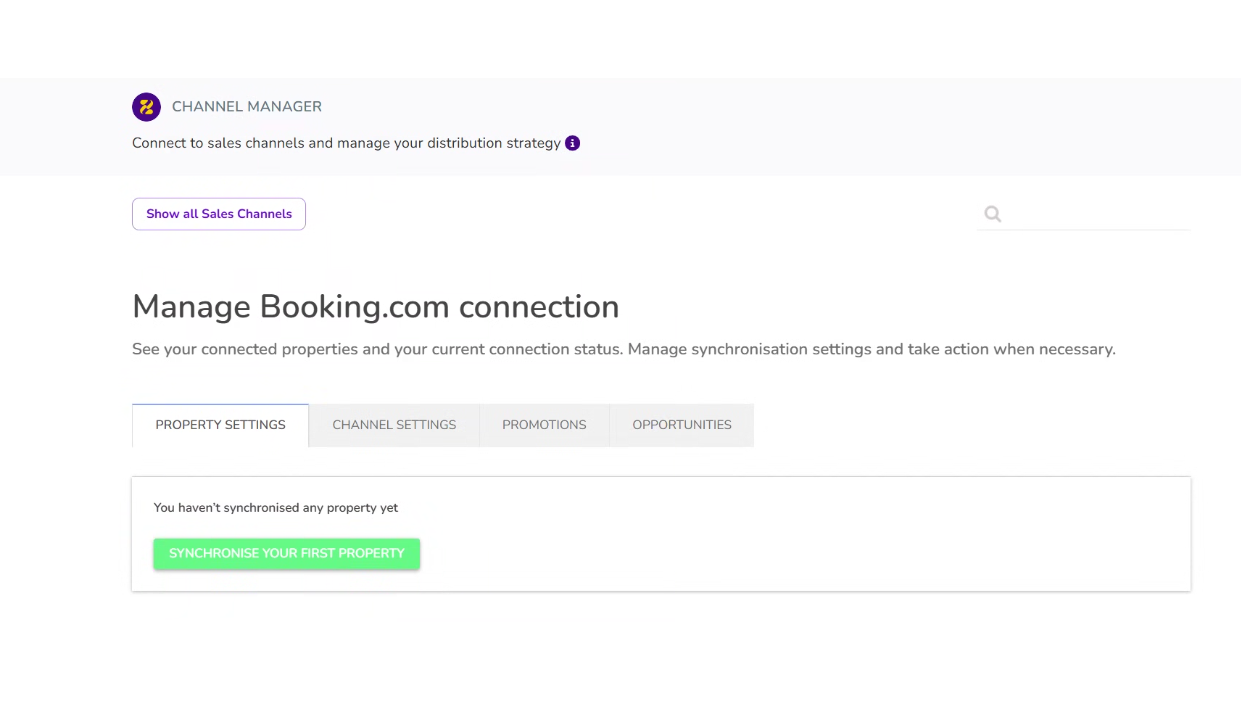
Task: Click the info icon beside distribution strategy
Action: [573, 143]
